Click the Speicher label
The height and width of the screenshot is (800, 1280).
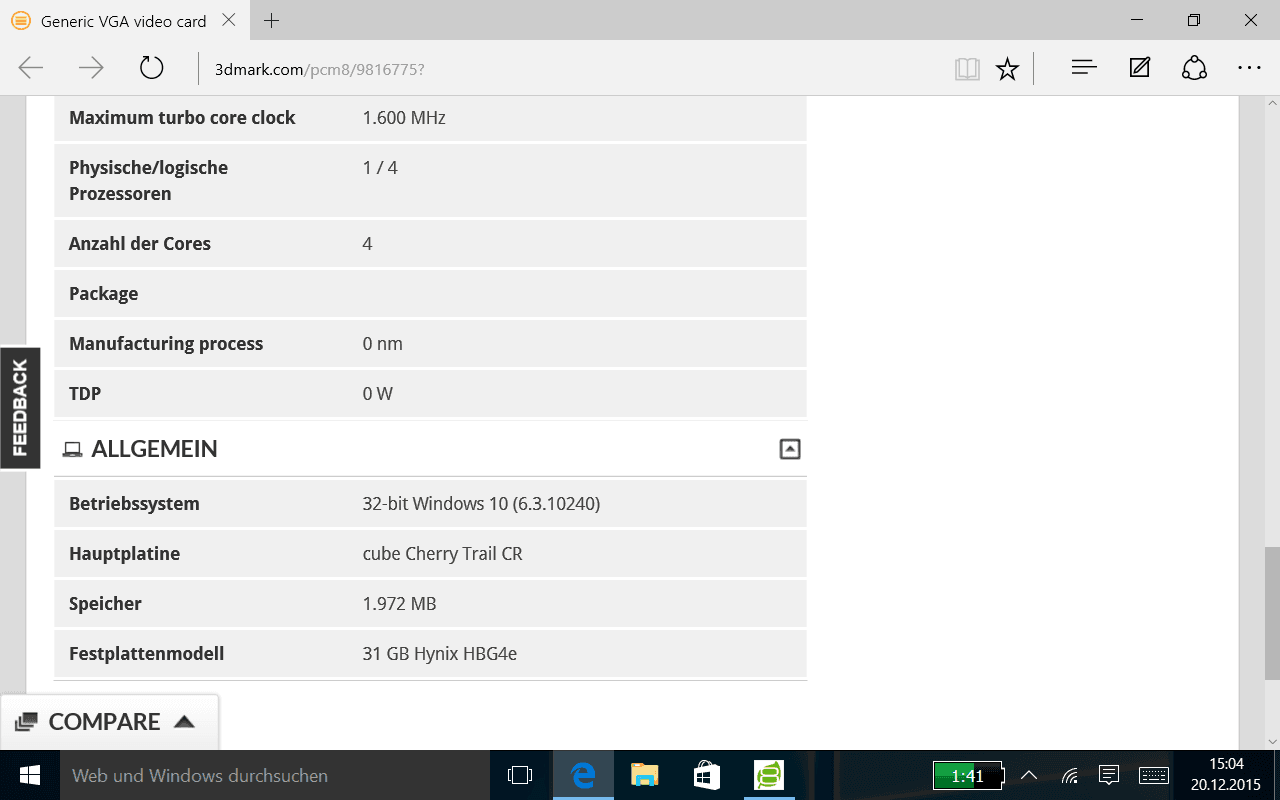point(105,604)
